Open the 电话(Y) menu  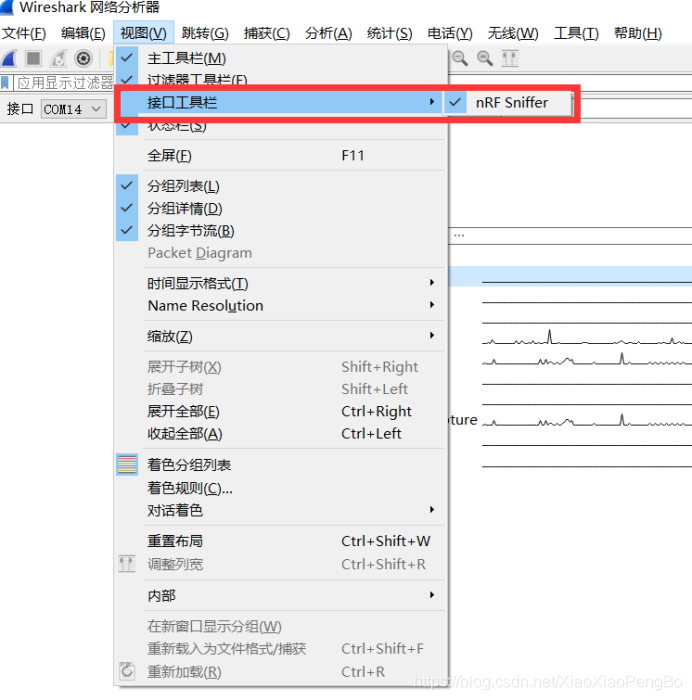coord(450,33)
